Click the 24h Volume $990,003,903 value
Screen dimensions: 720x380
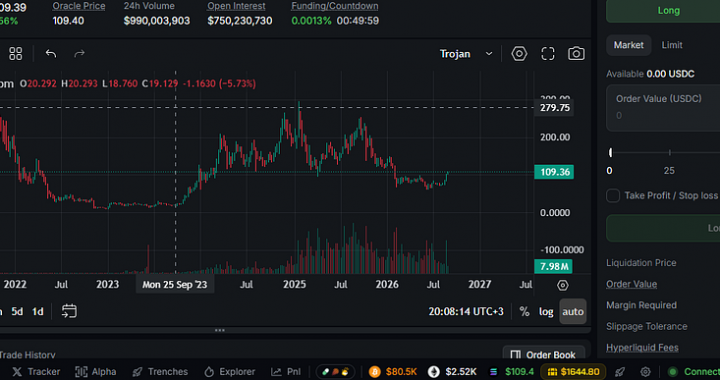(x=157, y=21)
